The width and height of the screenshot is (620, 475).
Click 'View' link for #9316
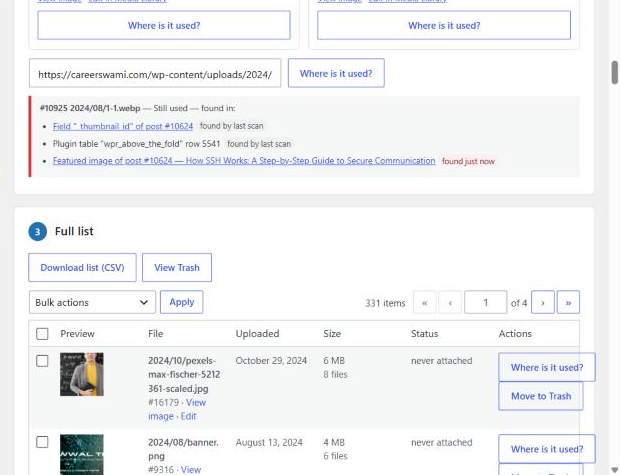pos(191,470)
